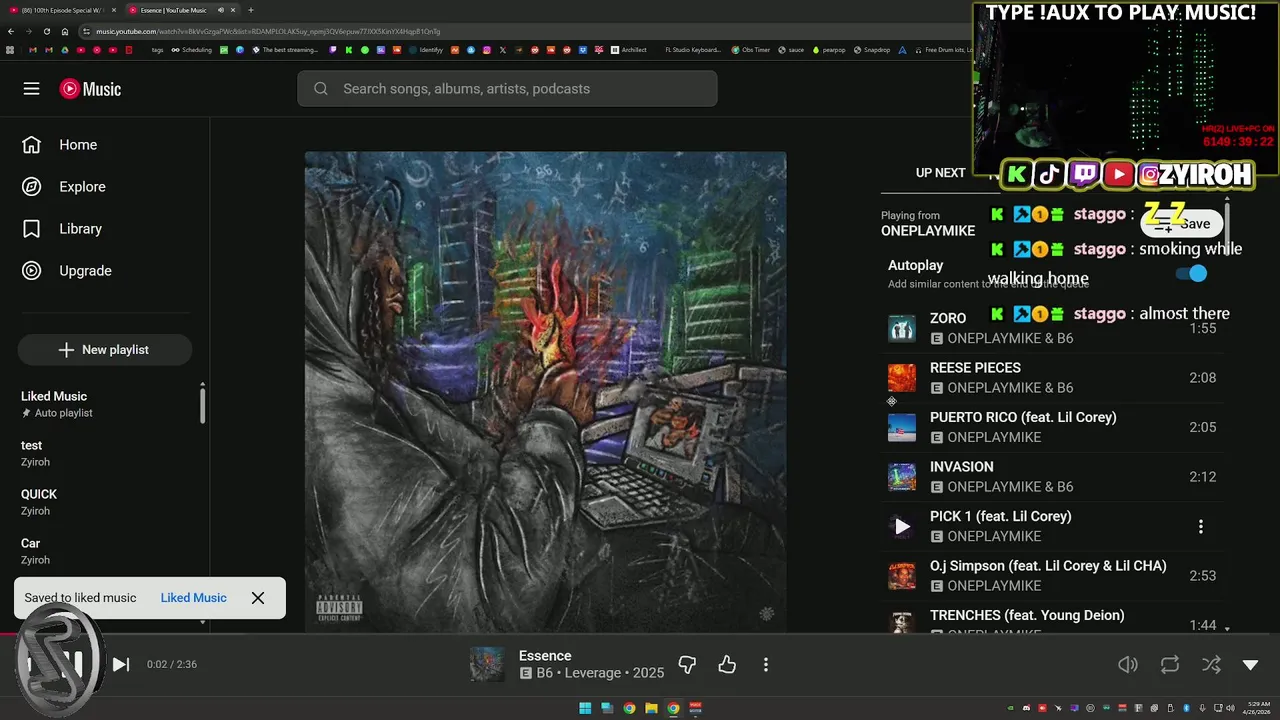Click the search magnifier icon
The width and height of the screenshot is (1280, 720).
point(321,89)
